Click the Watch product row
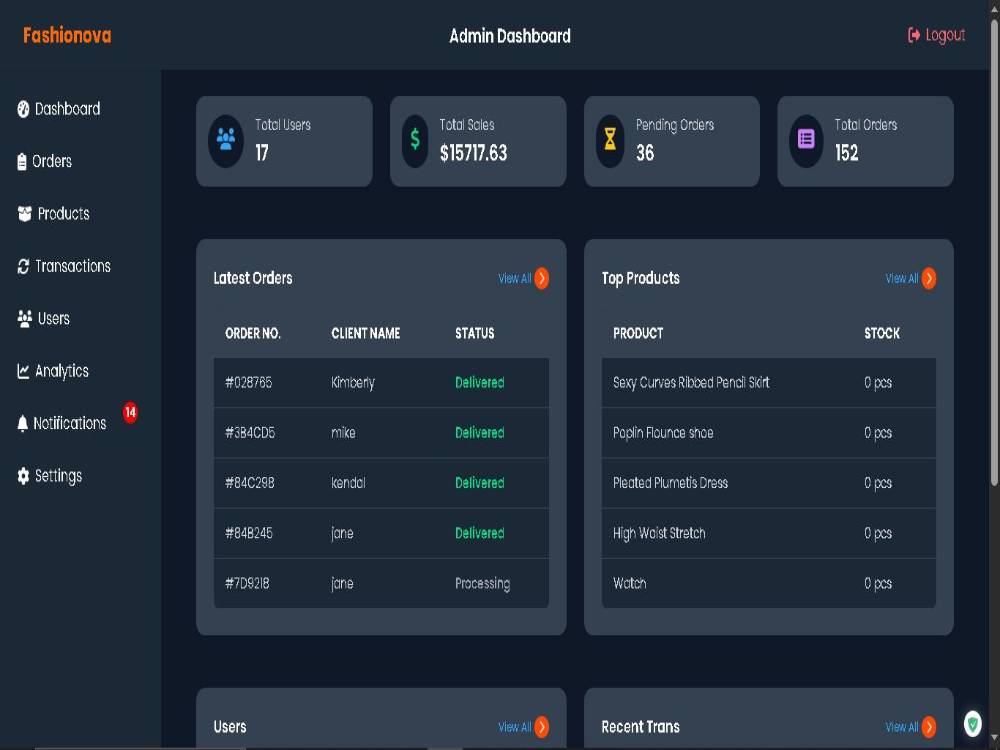The image size is (1000, 750). tap(768, 584)
